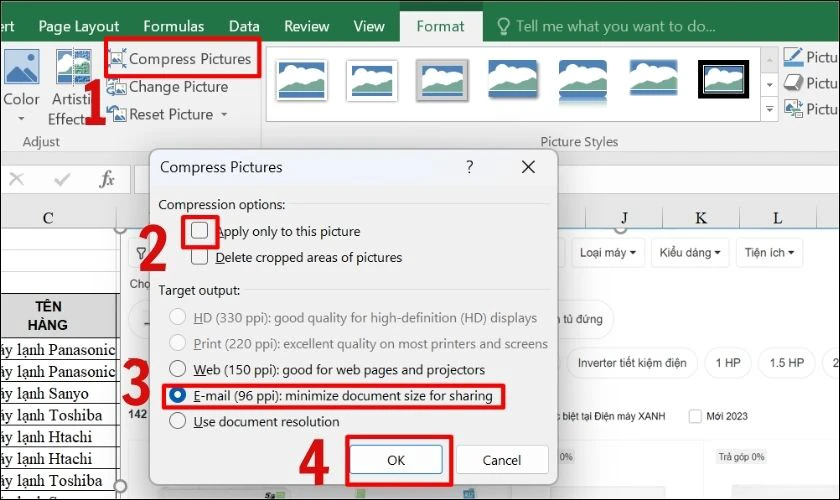Select column K header

(x=701, y=218)
